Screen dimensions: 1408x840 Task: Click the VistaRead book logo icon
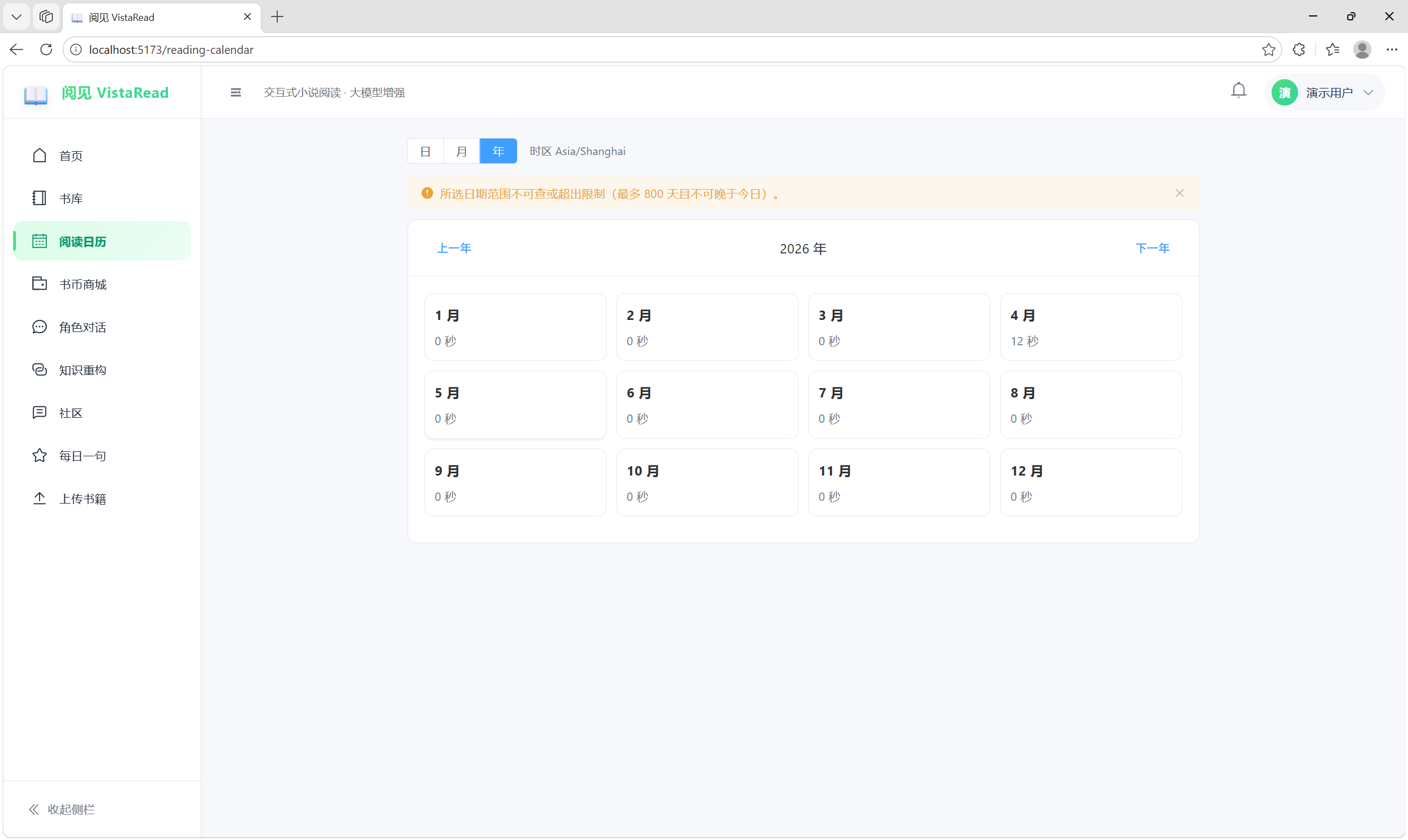coord(36,94)
